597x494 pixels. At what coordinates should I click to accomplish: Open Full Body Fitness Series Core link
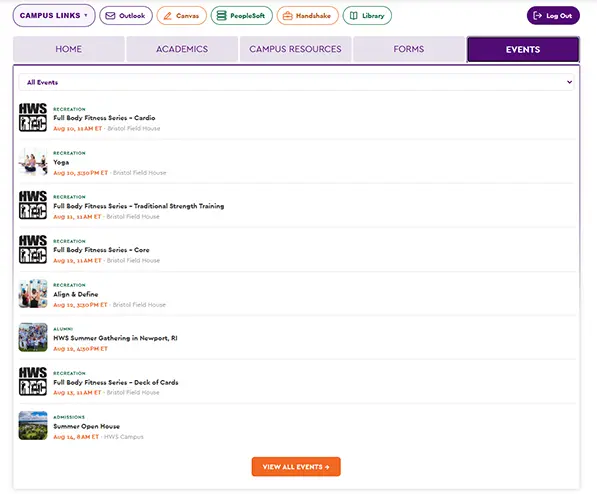(x=101, y=250)
